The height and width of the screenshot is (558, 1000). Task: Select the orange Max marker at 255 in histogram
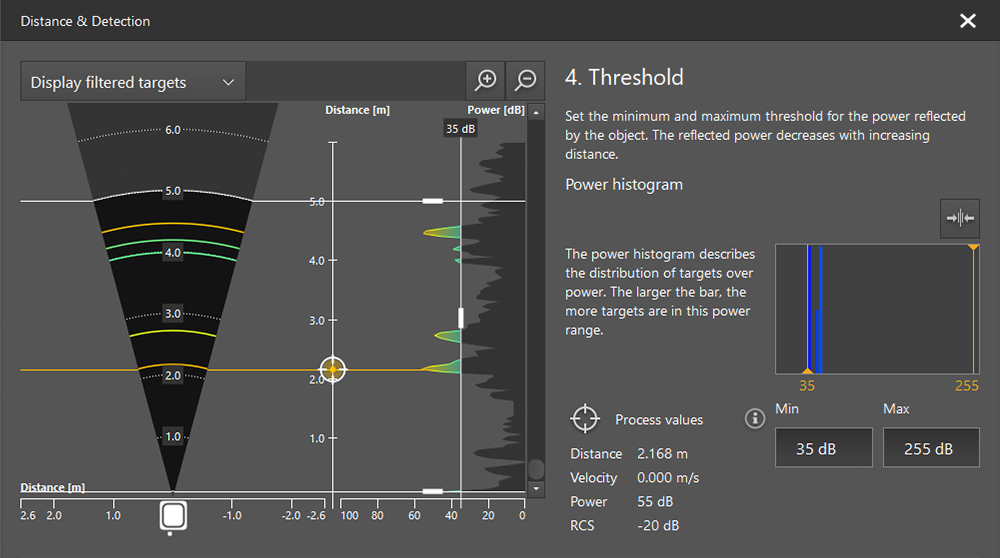[x=973, y=247]
